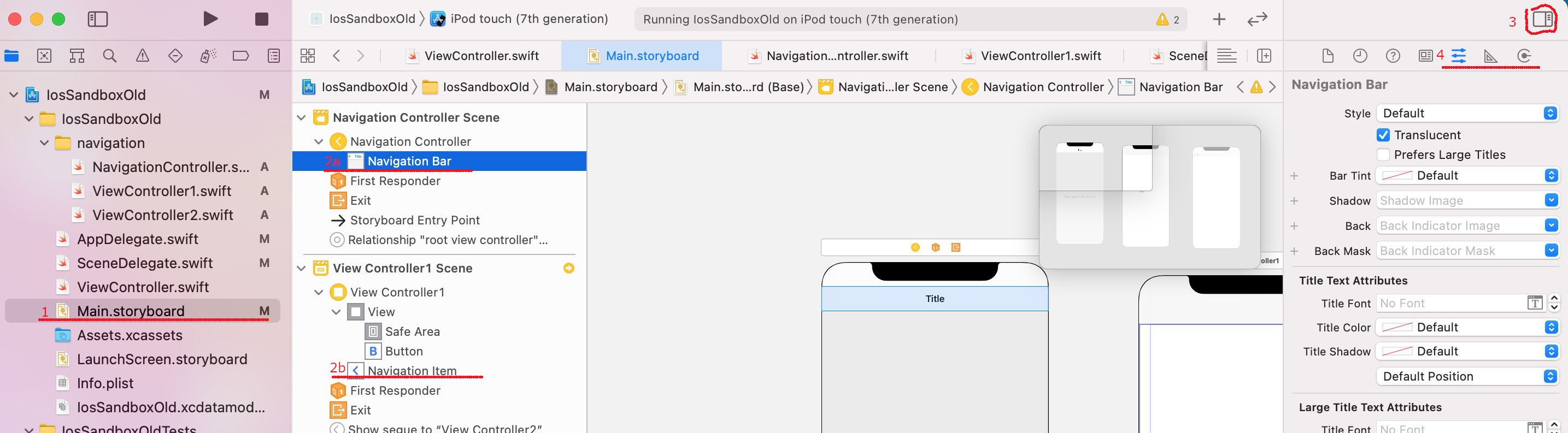Screen dimensions: 1568x433
Task: Click the Title Color swatch
Action: click(1397, 327)
